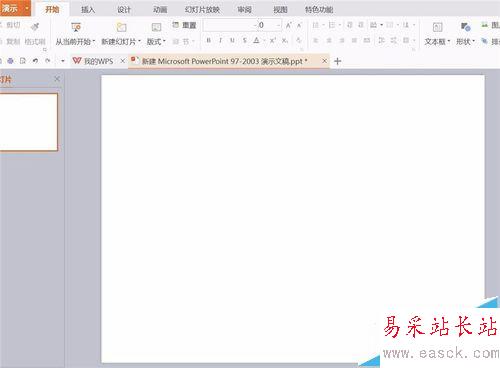Toggle underline formatting U
Viewport: 500px width, 368px height.
pos(232,40)
